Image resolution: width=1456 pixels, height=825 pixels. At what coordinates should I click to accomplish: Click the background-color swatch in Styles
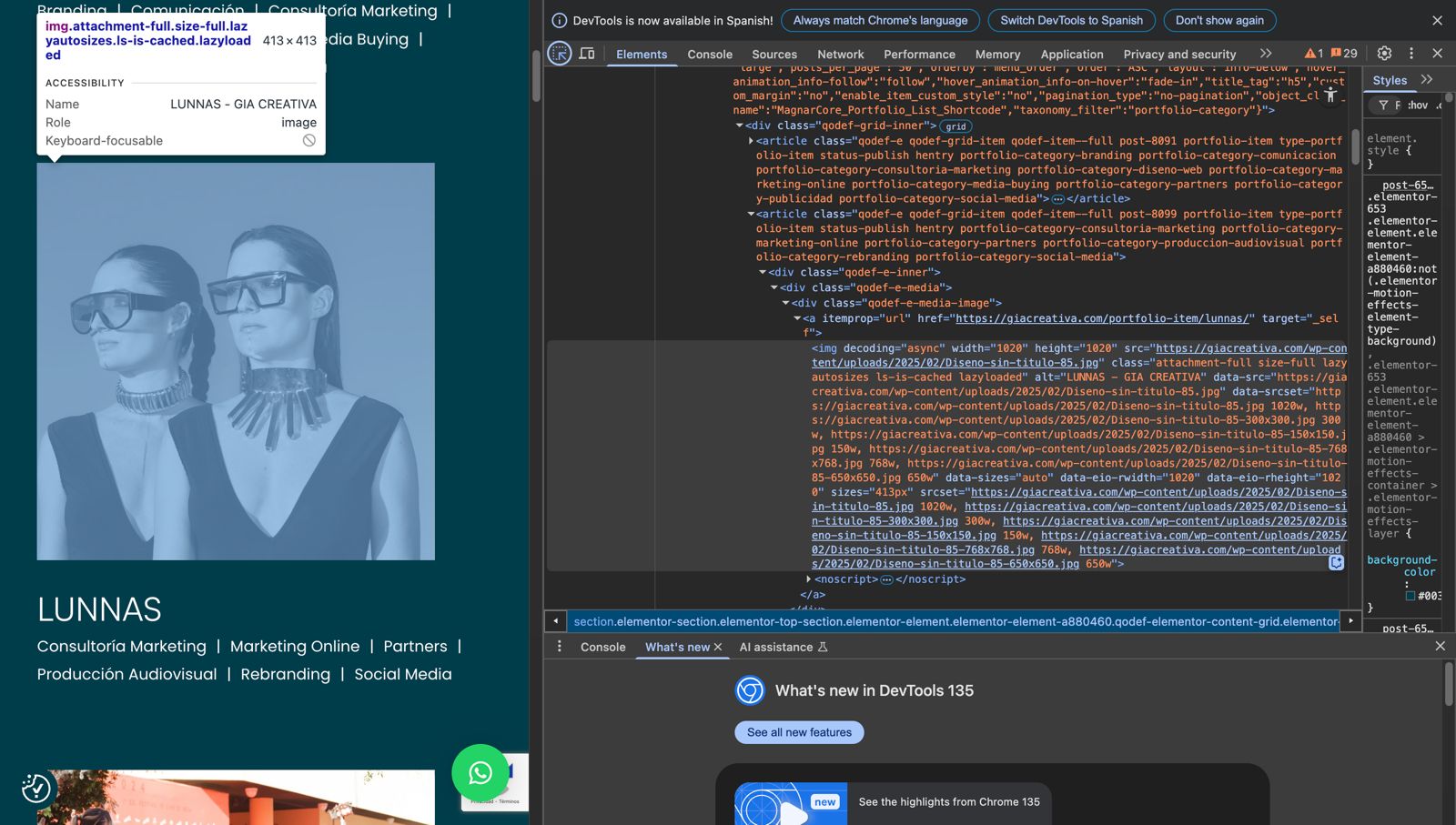pos(1410,596)
